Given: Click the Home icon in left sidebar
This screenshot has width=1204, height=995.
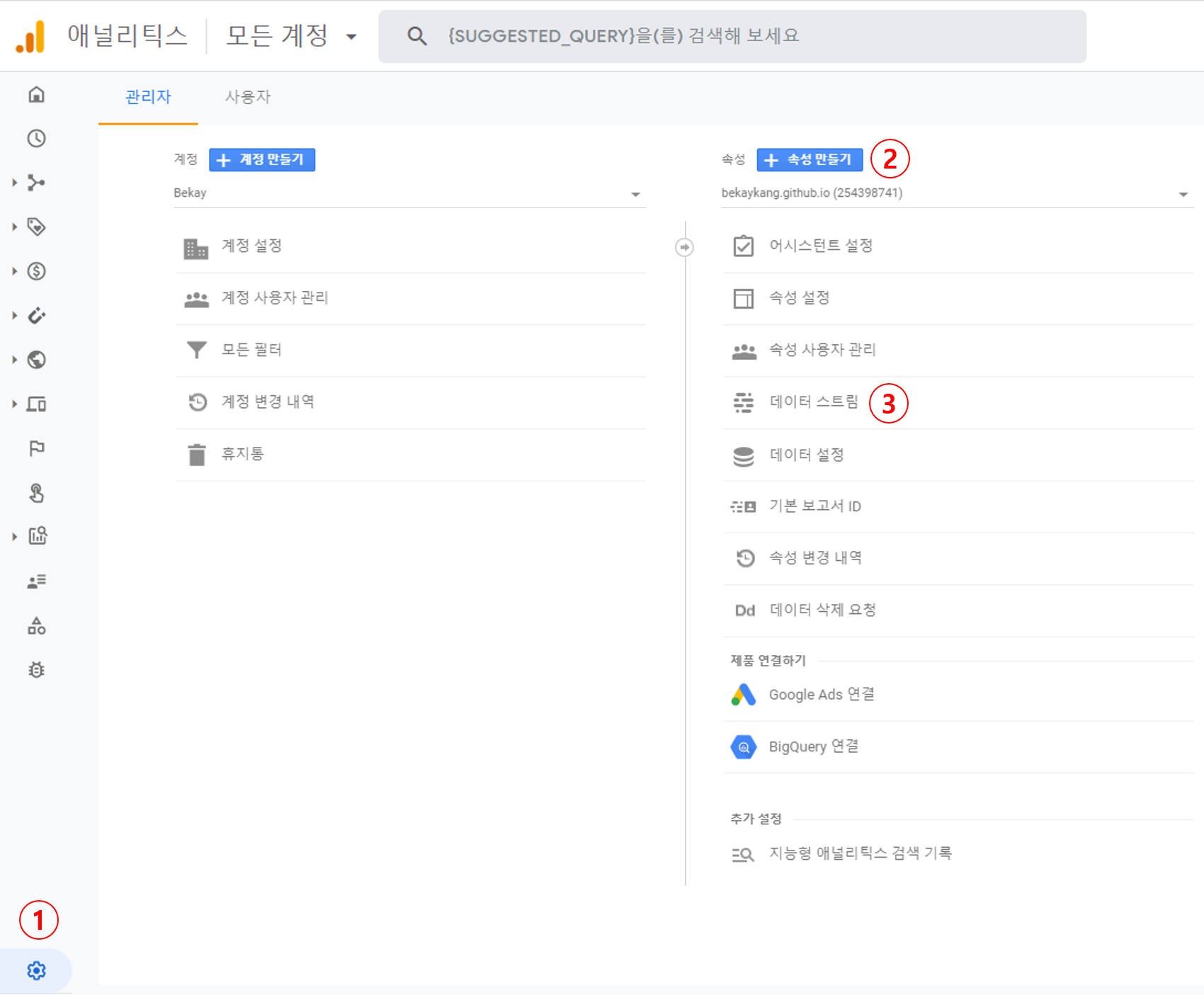Looking at the screenshot, I should (36, 94).
